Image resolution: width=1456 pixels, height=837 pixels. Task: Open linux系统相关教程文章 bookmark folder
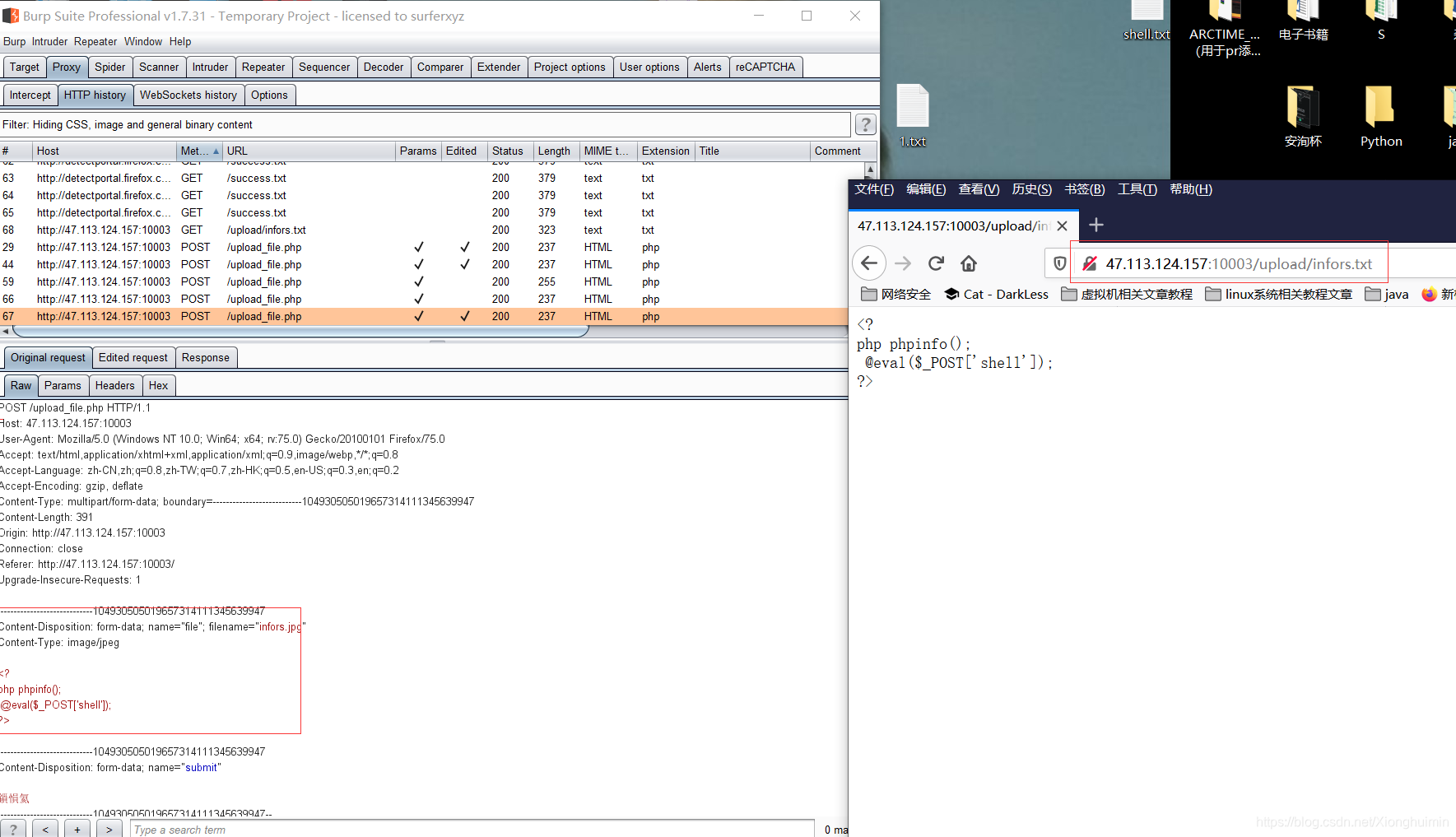[x=1278, y=294]
